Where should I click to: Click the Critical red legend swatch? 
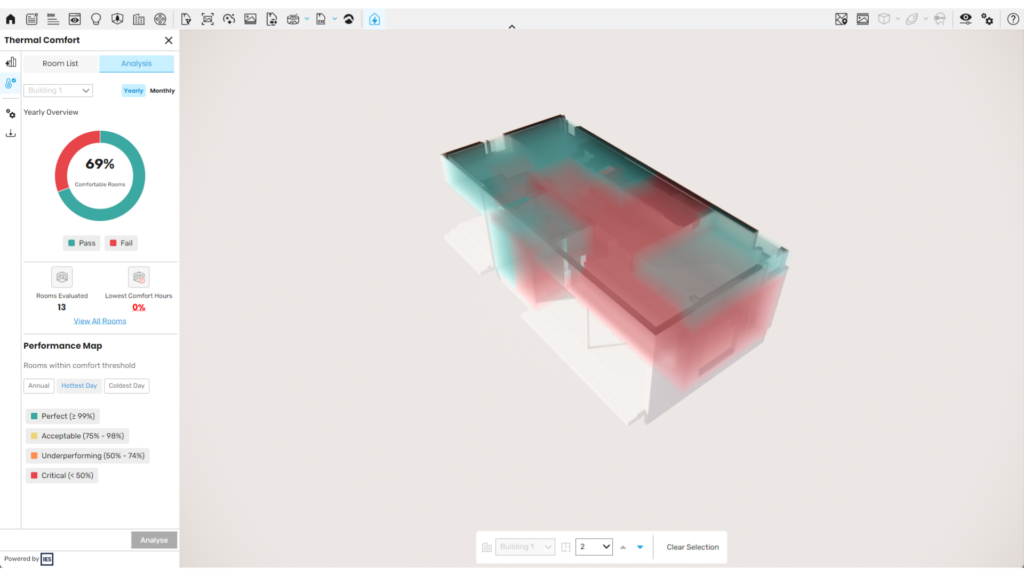tap(34, 476)
